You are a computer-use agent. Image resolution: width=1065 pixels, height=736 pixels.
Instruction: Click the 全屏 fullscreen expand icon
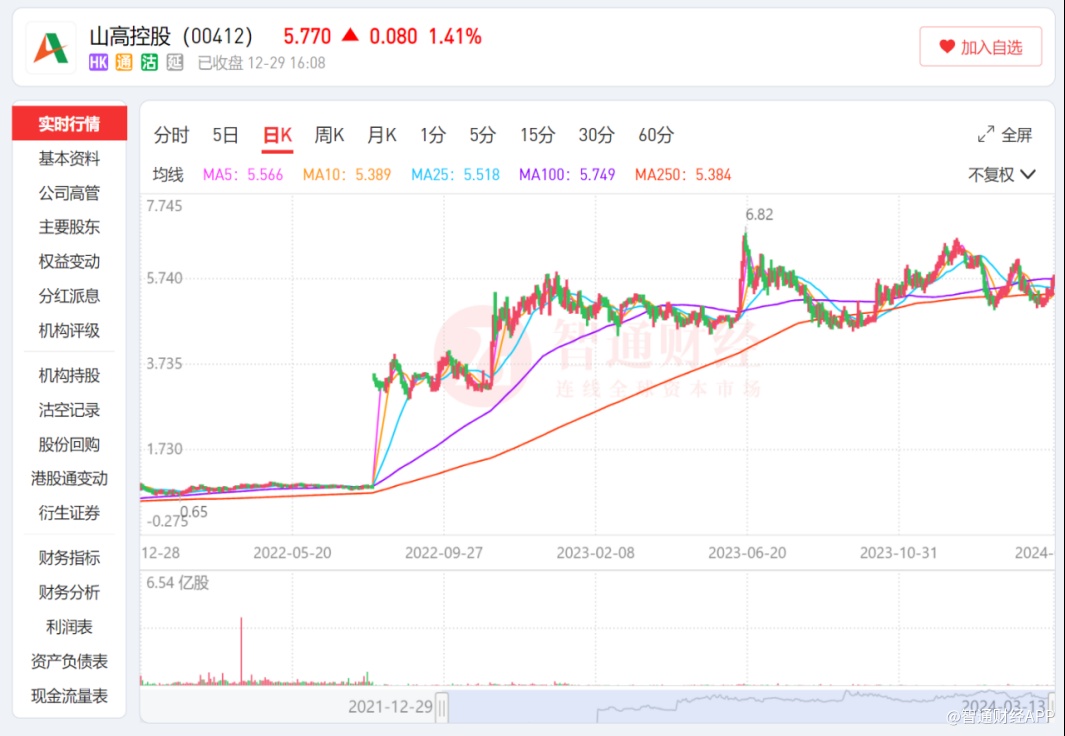pyautogui.click(x=985, y=135)
